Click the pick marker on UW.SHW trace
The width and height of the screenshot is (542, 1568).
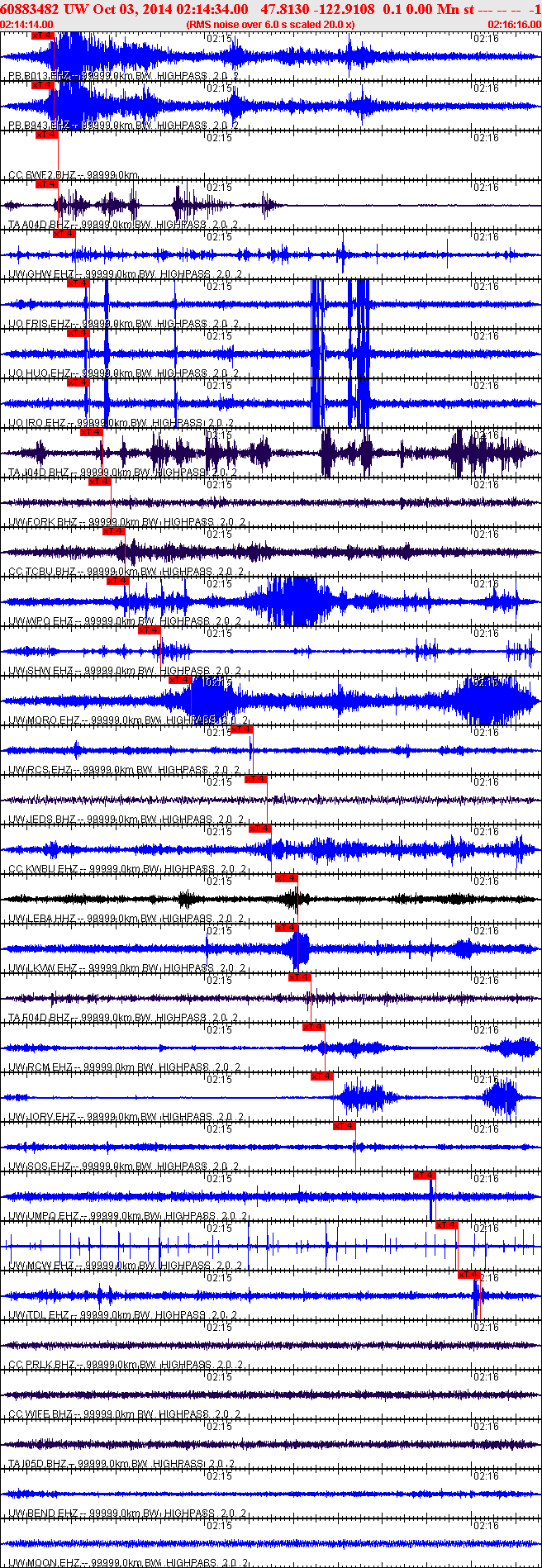point(149,630)
